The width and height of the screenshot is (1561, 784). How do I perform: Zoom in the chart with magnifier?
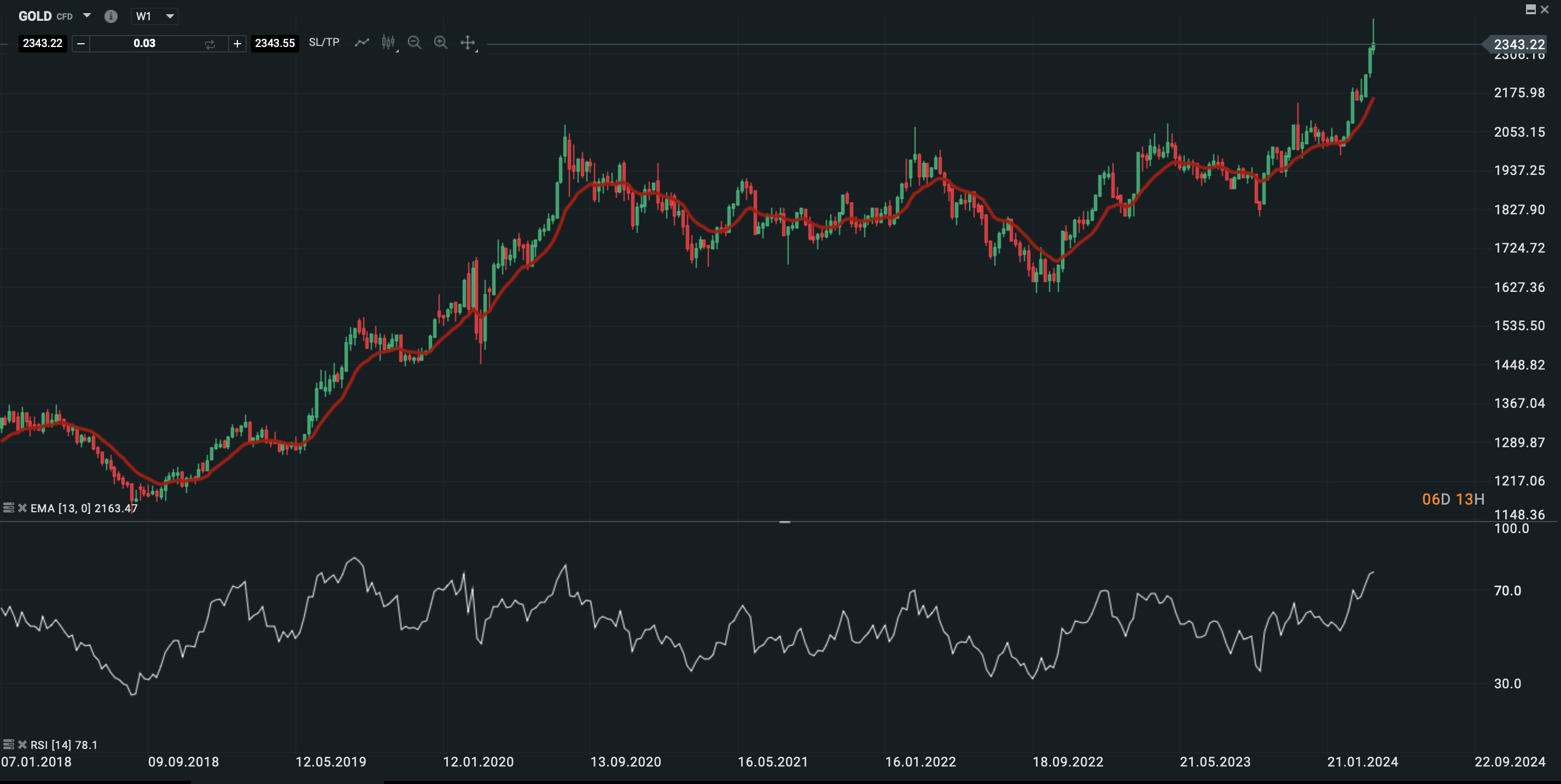point(440,43)
